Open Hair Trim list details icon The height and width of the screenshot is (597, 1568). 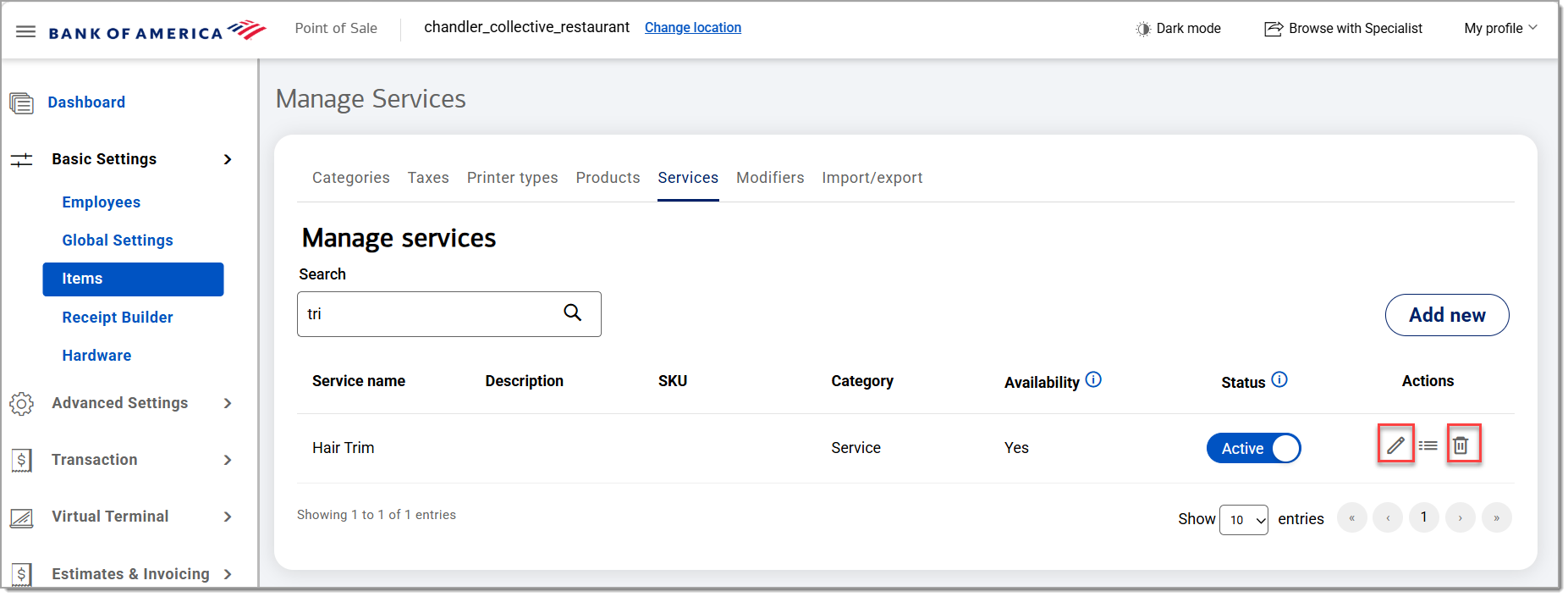(1428, 445)
